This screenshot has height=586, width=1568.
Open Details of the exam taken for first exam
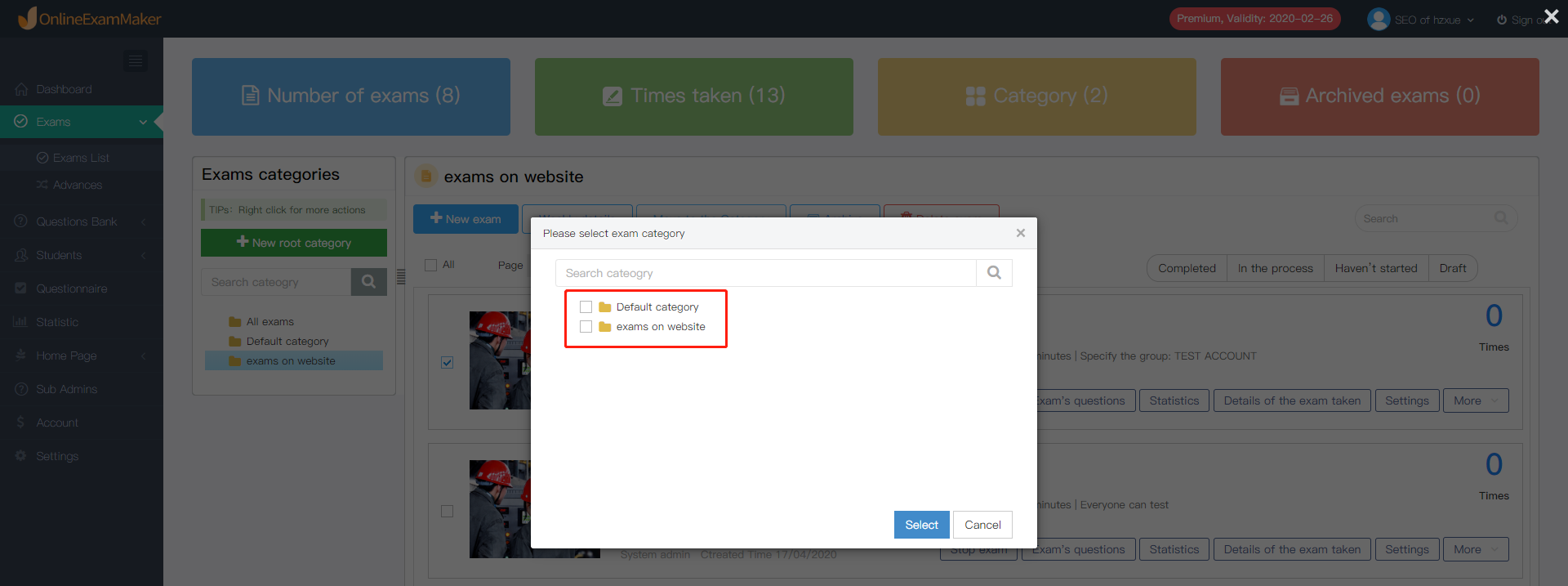[1292, 400]
